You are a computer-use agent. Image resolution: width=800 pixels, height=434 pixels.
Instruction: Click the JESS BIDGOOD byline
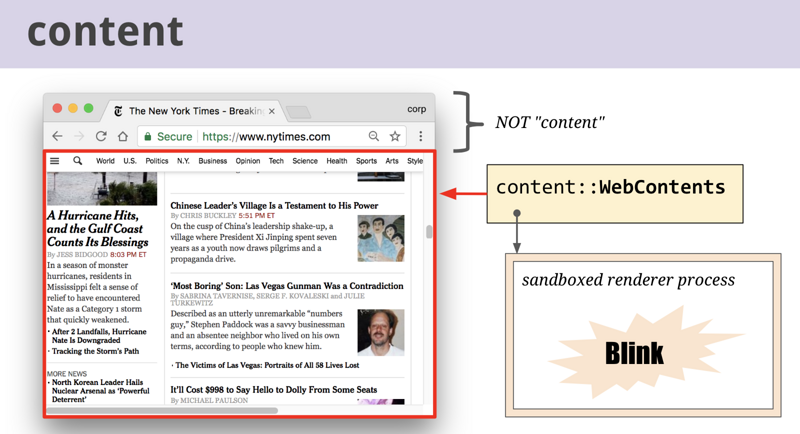(x=78, y=254)
